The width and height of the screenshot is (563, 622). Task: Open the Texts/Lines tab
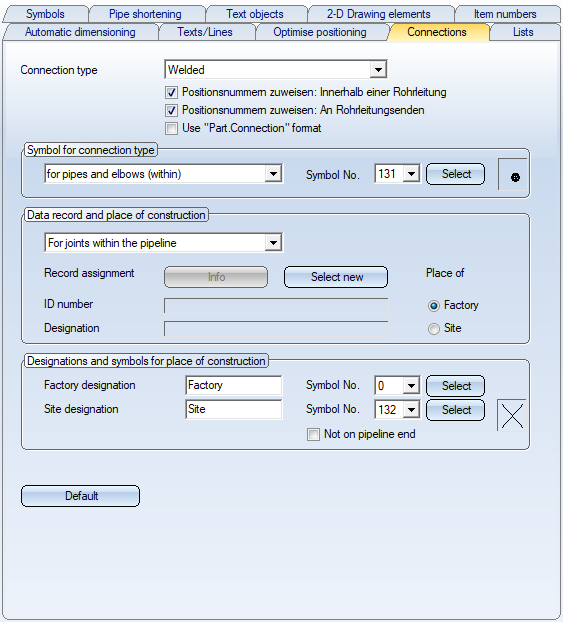[205, 32]
